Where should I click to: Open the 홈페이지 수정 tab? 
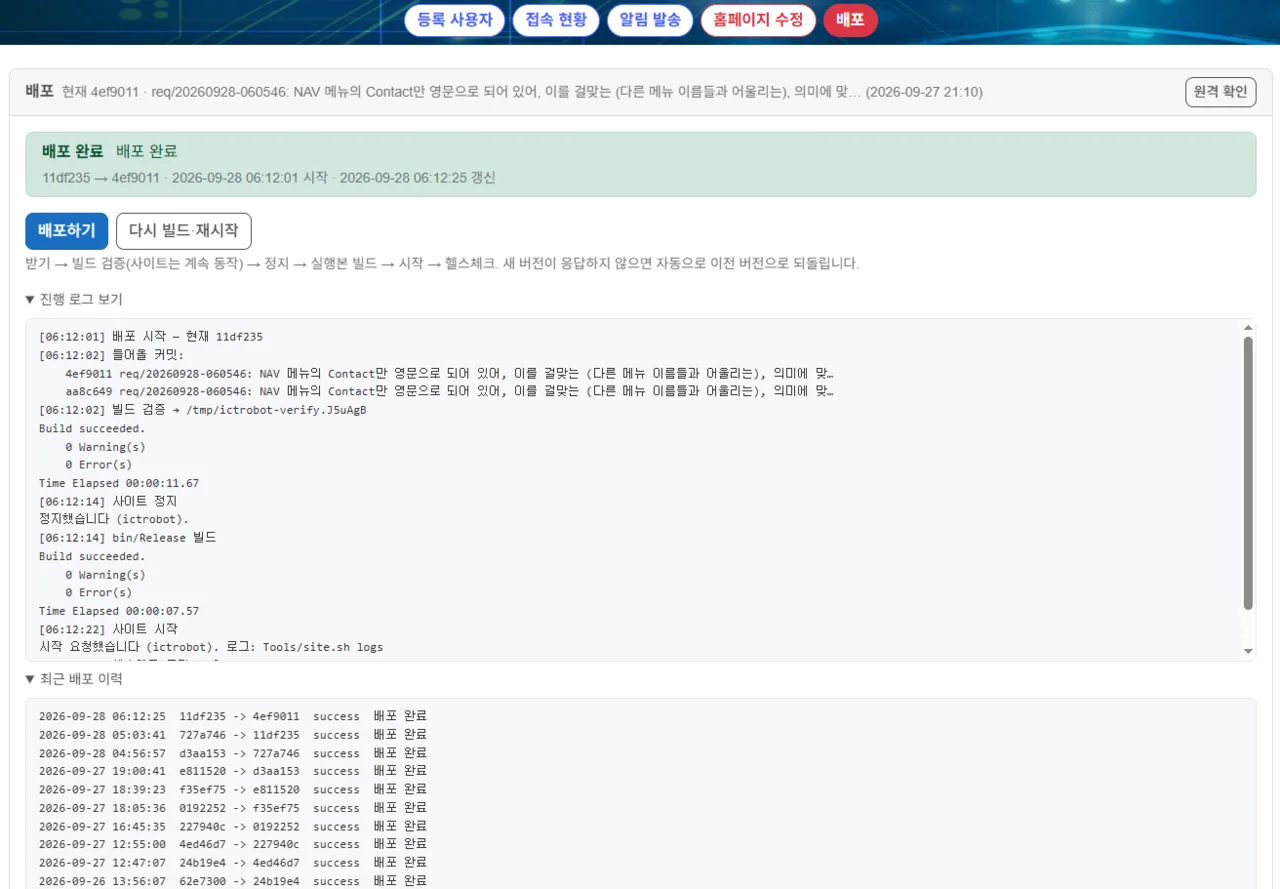[758, 20]
